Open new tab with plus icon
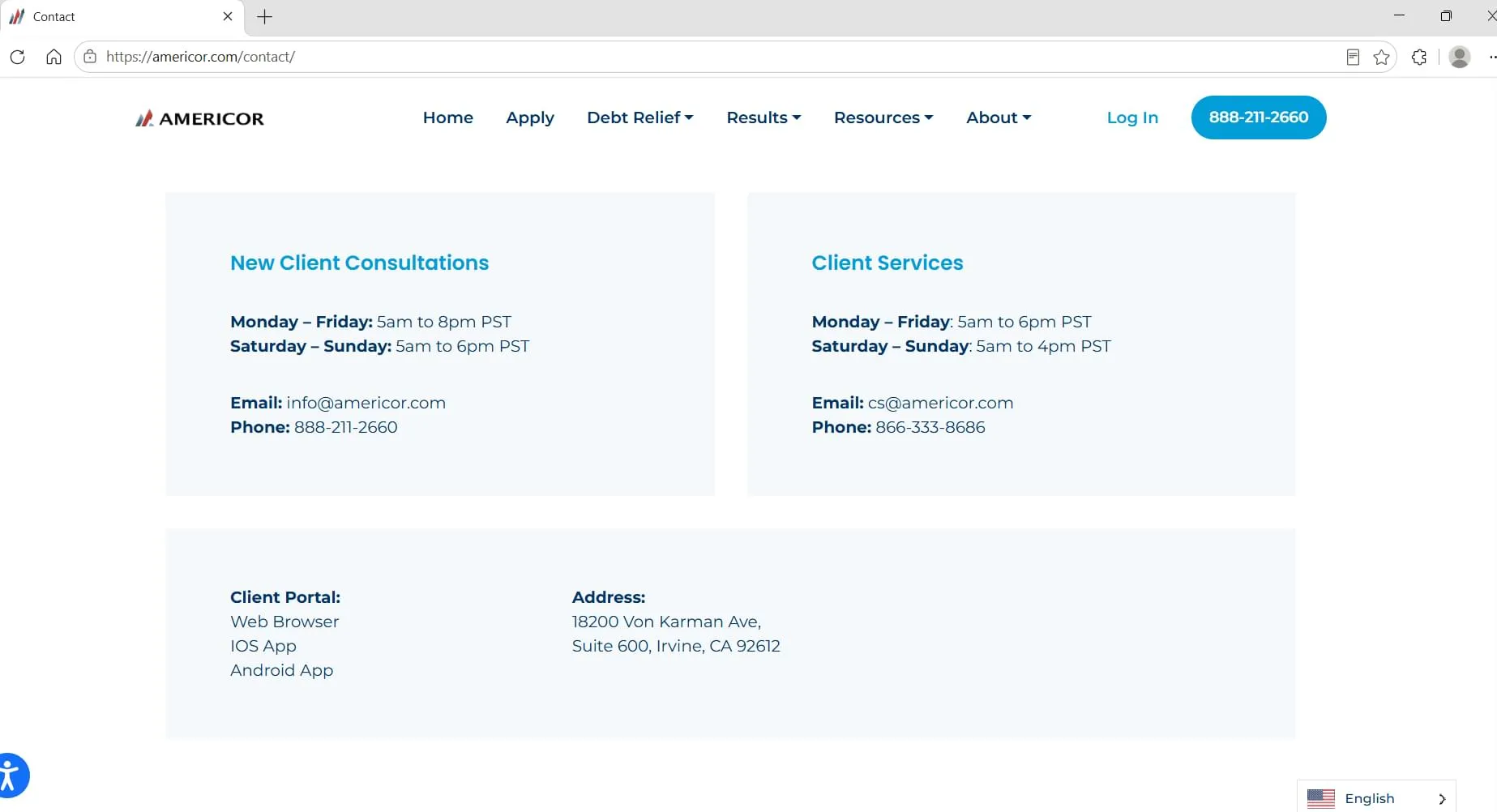 [264, 16]
